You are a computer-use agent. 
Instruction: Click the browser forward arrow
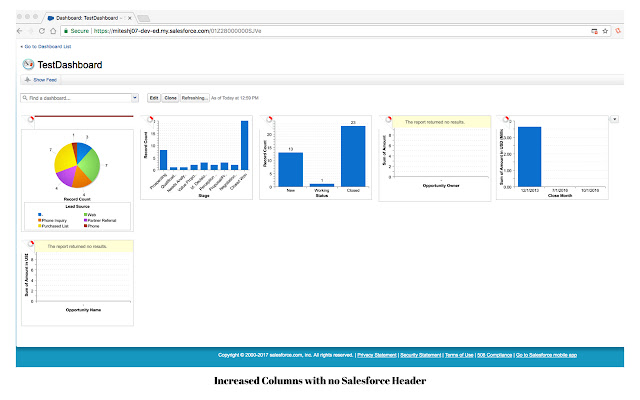tap(31, 31)
